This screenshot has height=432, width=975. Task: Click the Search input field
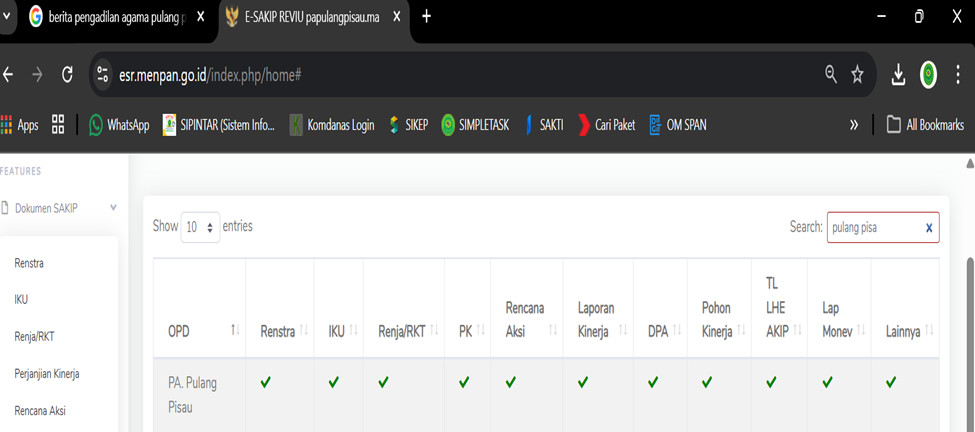(x=873, y=227)
